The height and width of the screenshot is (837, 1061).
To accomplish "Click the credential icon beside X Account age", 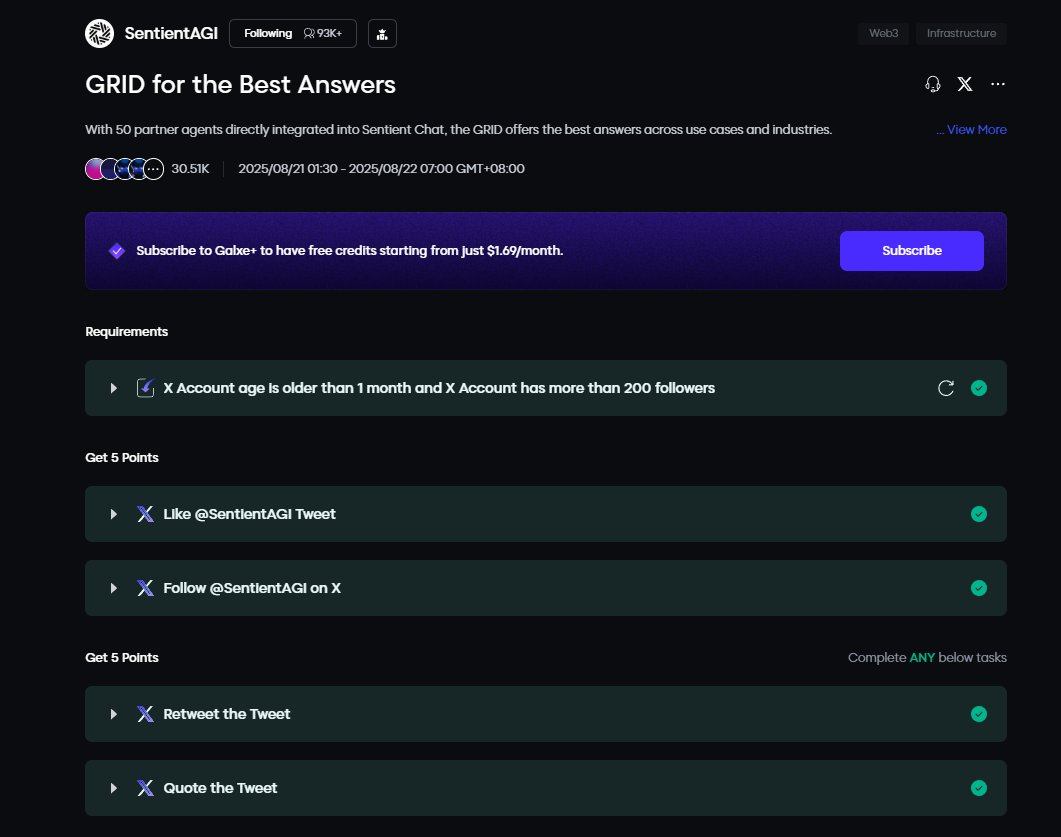I will [145, 388].
